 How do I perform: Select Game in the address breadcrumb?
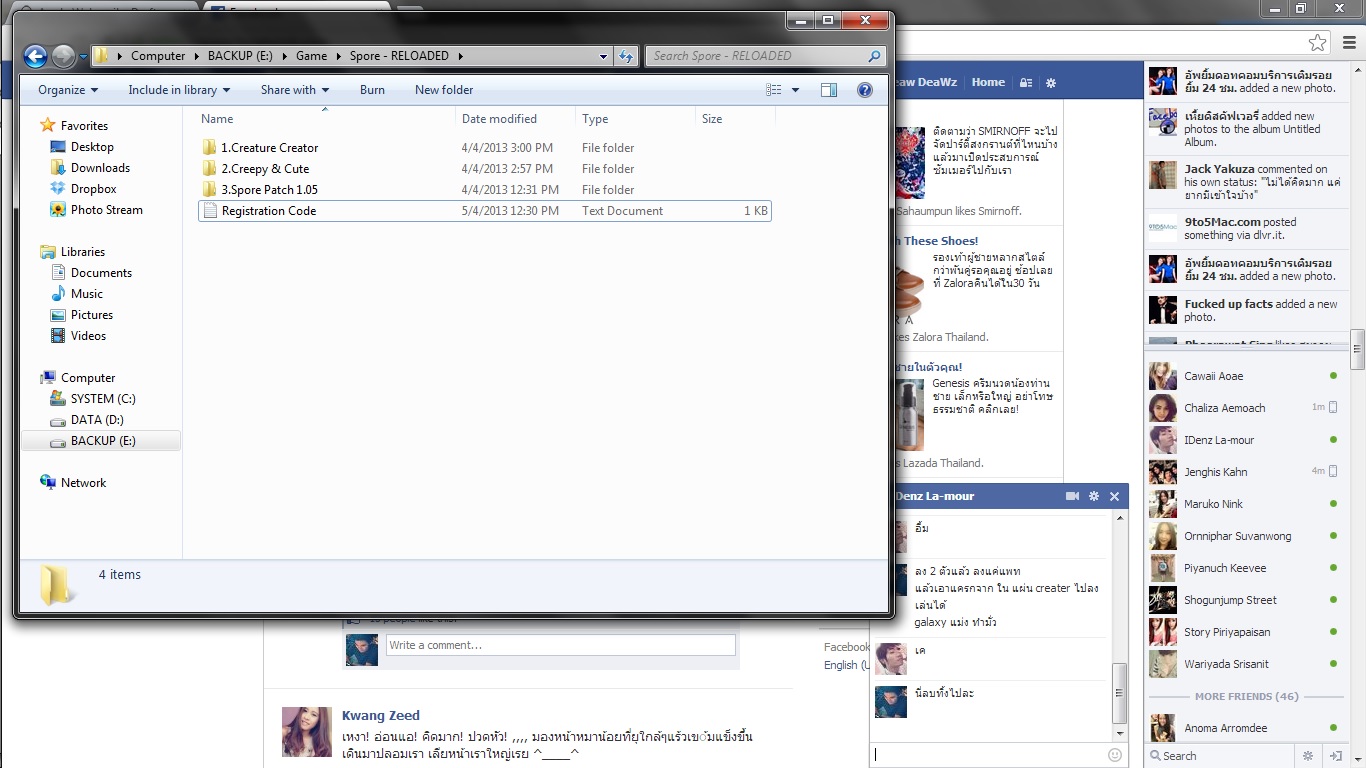pyautogui.click(x=312, y=56)
